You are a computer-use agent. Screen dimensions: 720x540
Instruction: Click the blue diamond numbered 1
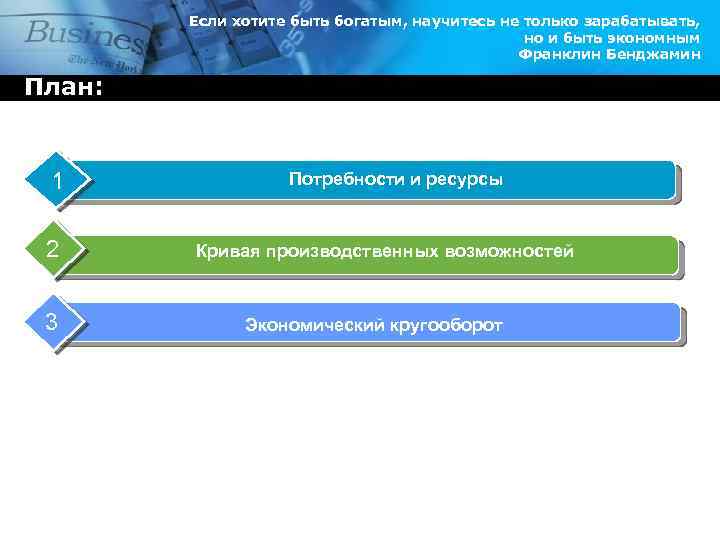coord(57,180)
